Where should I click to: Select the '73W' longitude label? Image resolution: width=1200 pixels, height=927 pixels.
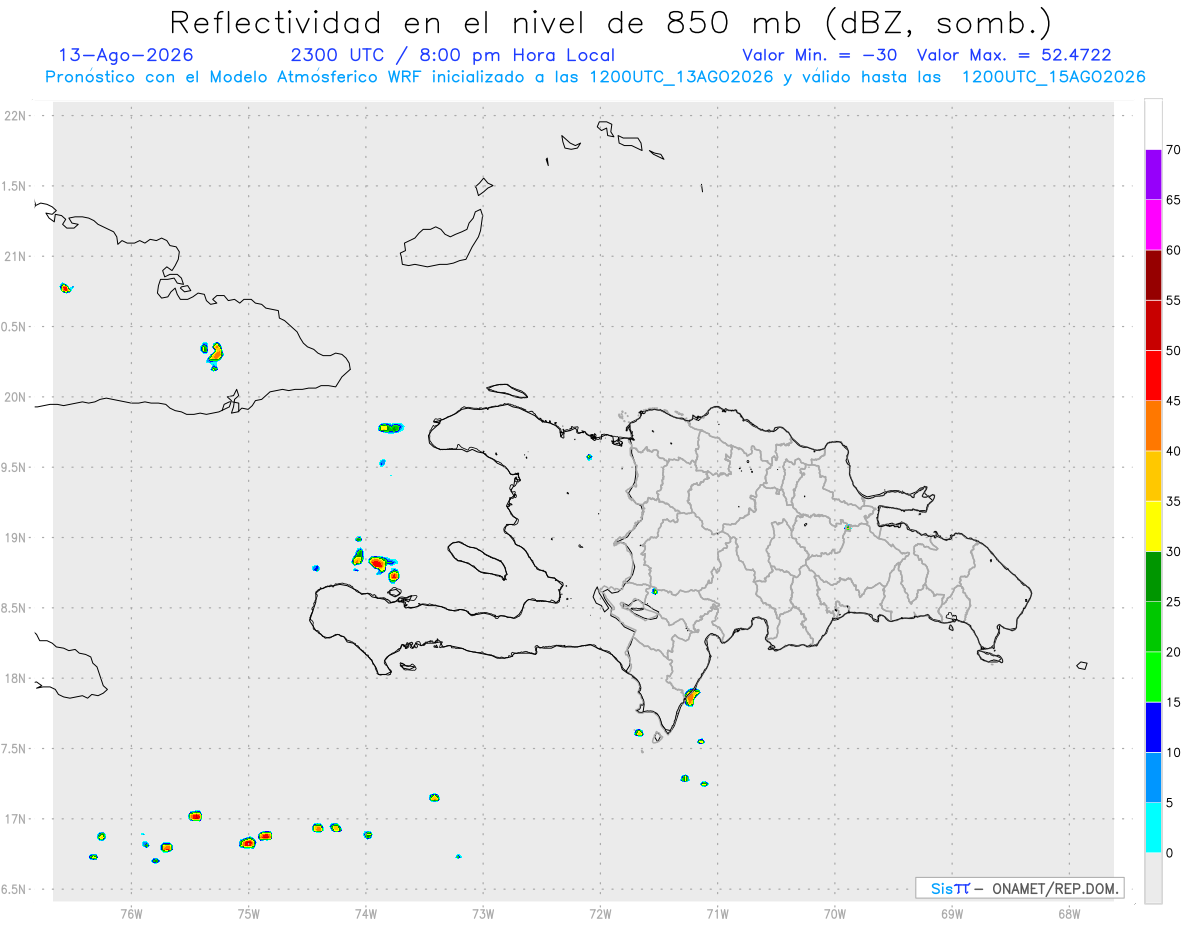(483, 913)
